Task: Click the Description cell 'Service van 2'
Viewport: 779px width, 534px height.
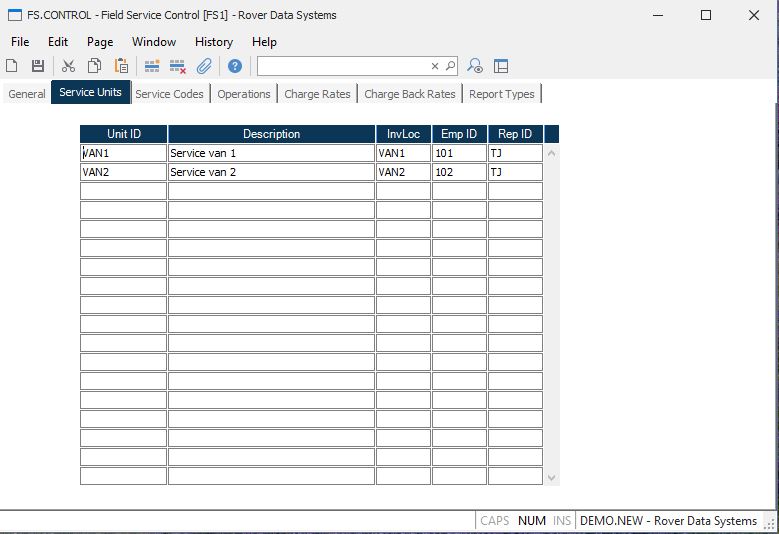Action: coord(271,172)
